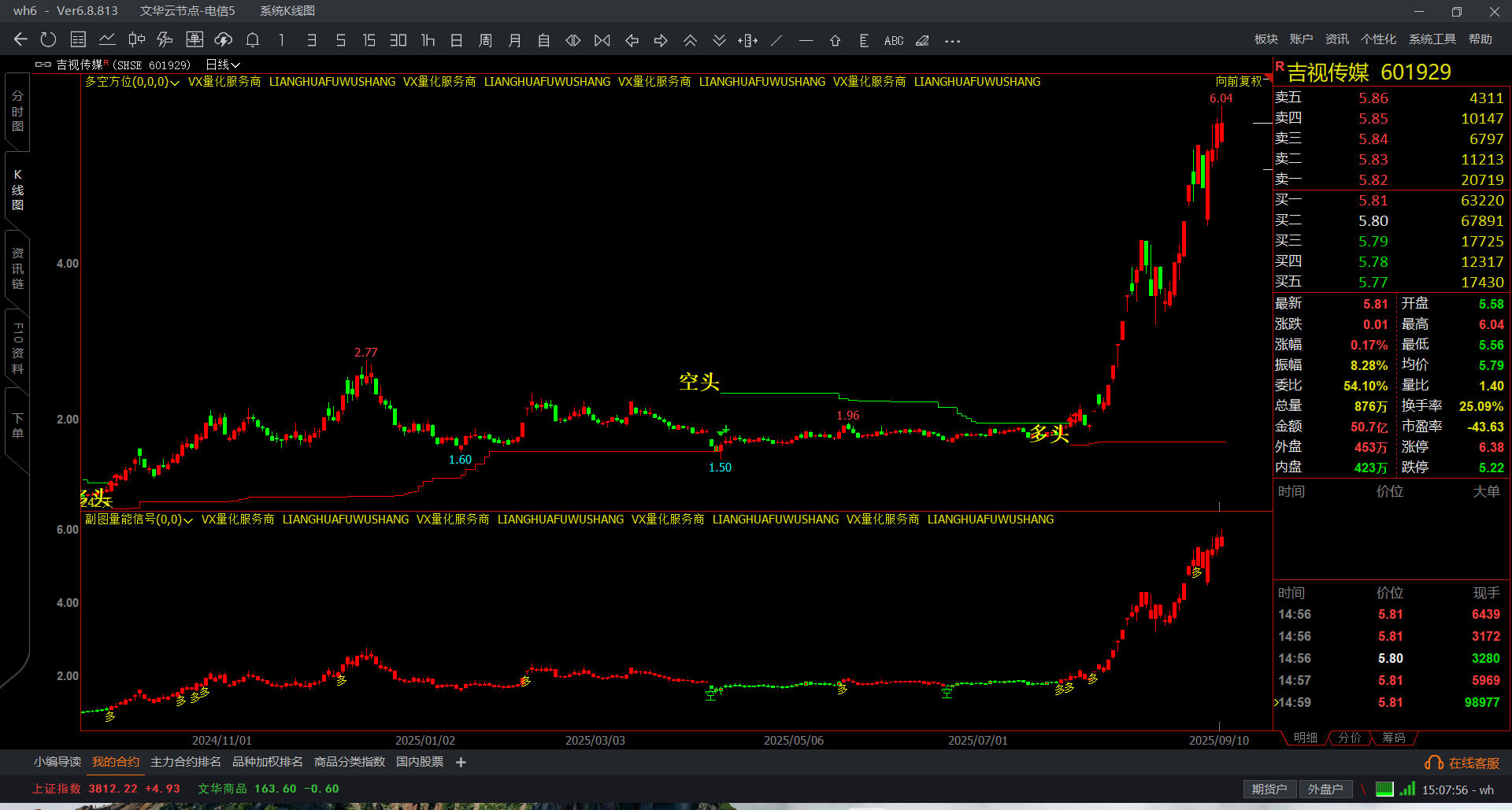Click the refresh icon in toolbar
This screenshot has height=810, width=1512.
[x=48, y=39]
